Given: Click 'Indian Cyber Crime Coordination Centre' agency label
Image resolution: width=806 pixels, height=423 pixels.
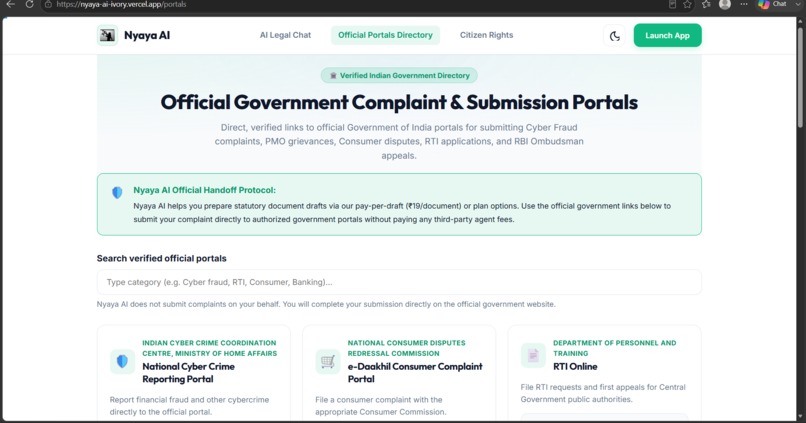Looking at the screenshot, I should 209,348.
